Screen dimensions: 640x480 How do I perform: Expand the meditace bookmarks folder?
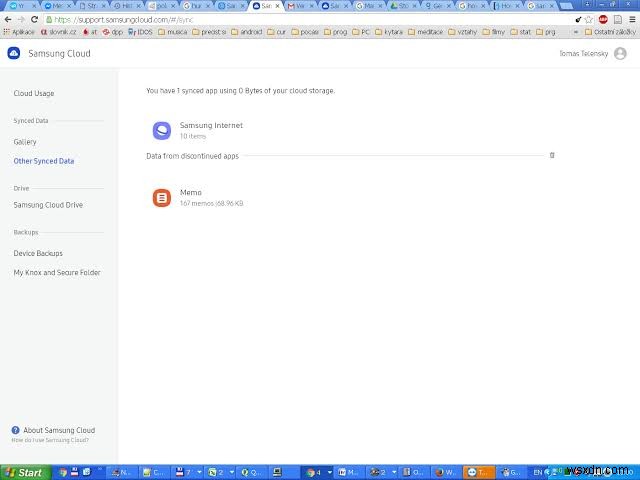click(425, 32)
